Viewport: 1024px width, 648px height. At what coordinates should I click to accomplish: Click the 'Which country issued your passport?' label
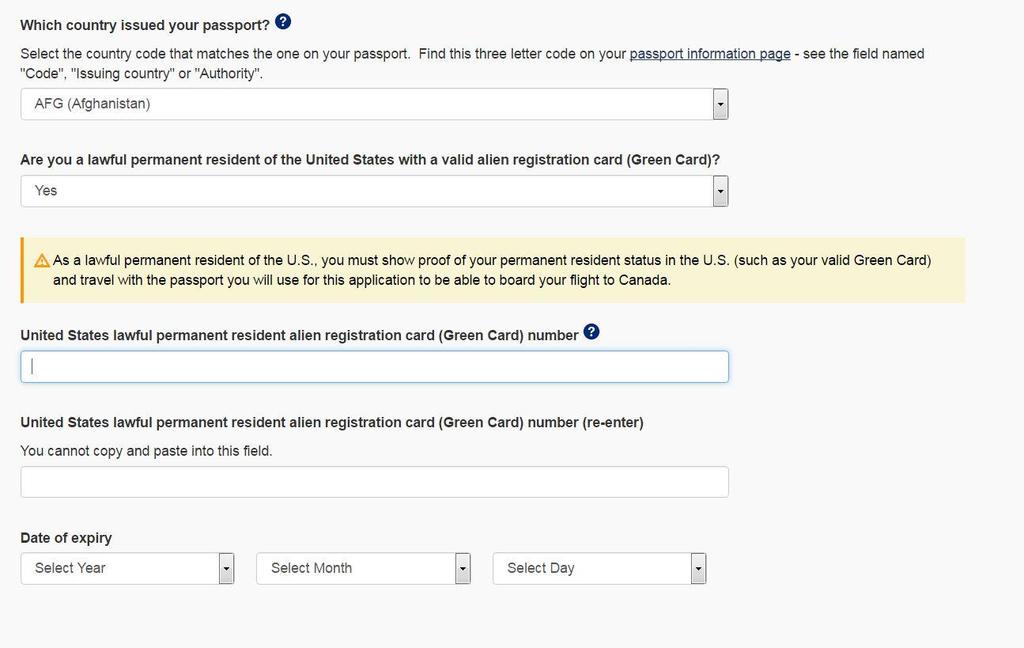pos(145,25)
